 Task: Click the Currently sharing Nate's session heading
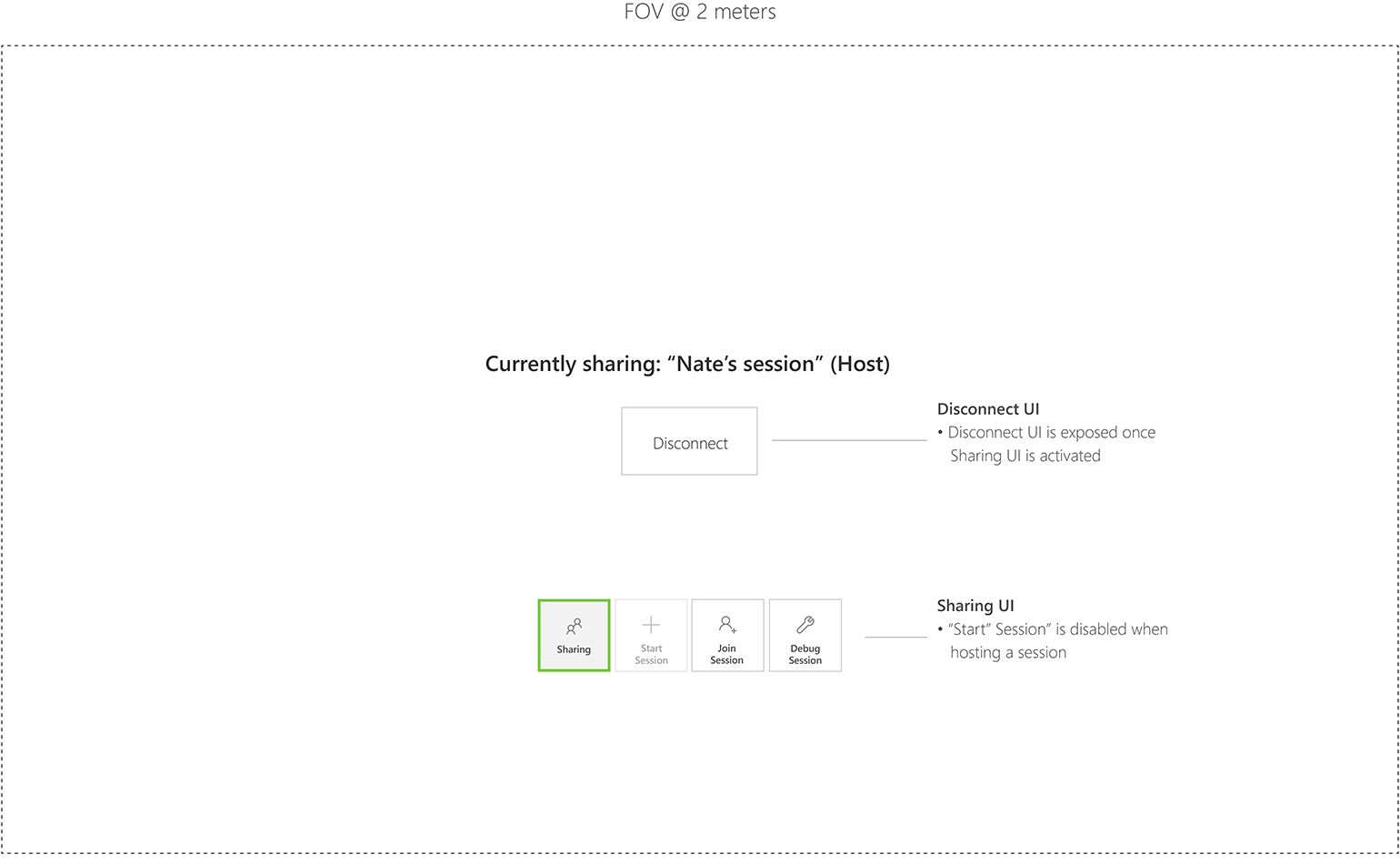688,363
